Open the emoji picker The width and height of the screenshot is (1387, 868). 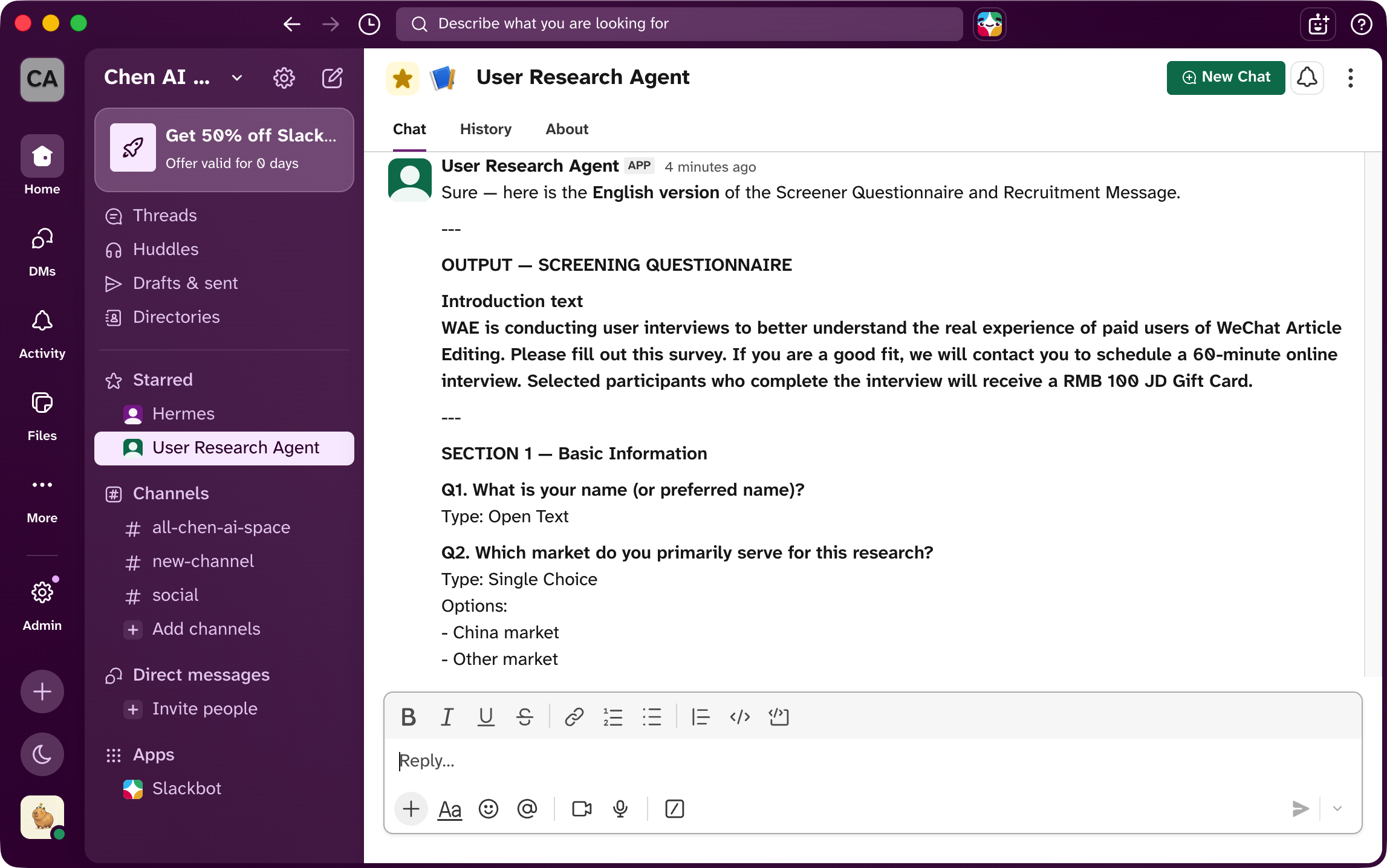click(x=489, y=809)
